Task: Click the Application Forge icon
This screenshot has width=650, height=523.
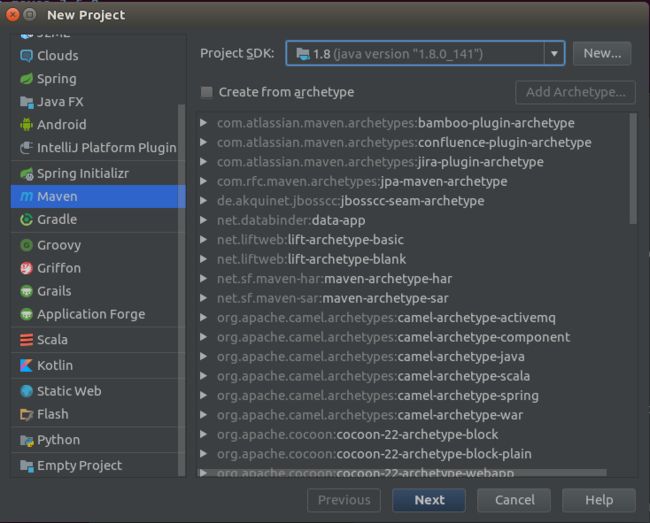Action: (x=26, y=314)
